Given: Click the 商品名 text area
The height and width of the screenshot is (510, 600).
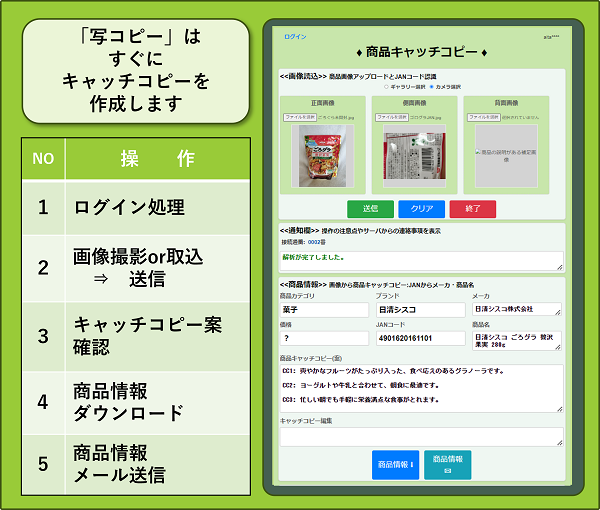Looking at the screenshot, I should (x=516, y=339).
